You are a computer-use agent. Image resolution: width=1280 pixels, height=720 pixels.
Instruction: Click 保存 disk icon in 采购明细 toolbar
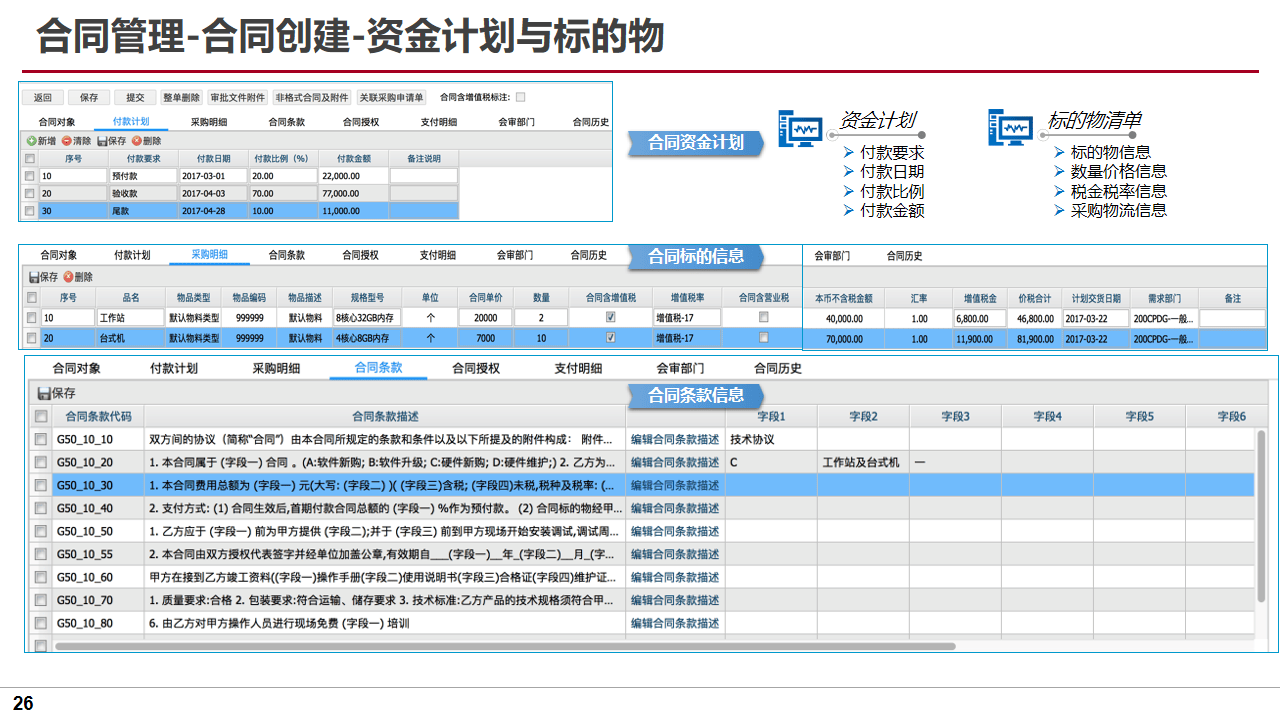pos(33,277)
